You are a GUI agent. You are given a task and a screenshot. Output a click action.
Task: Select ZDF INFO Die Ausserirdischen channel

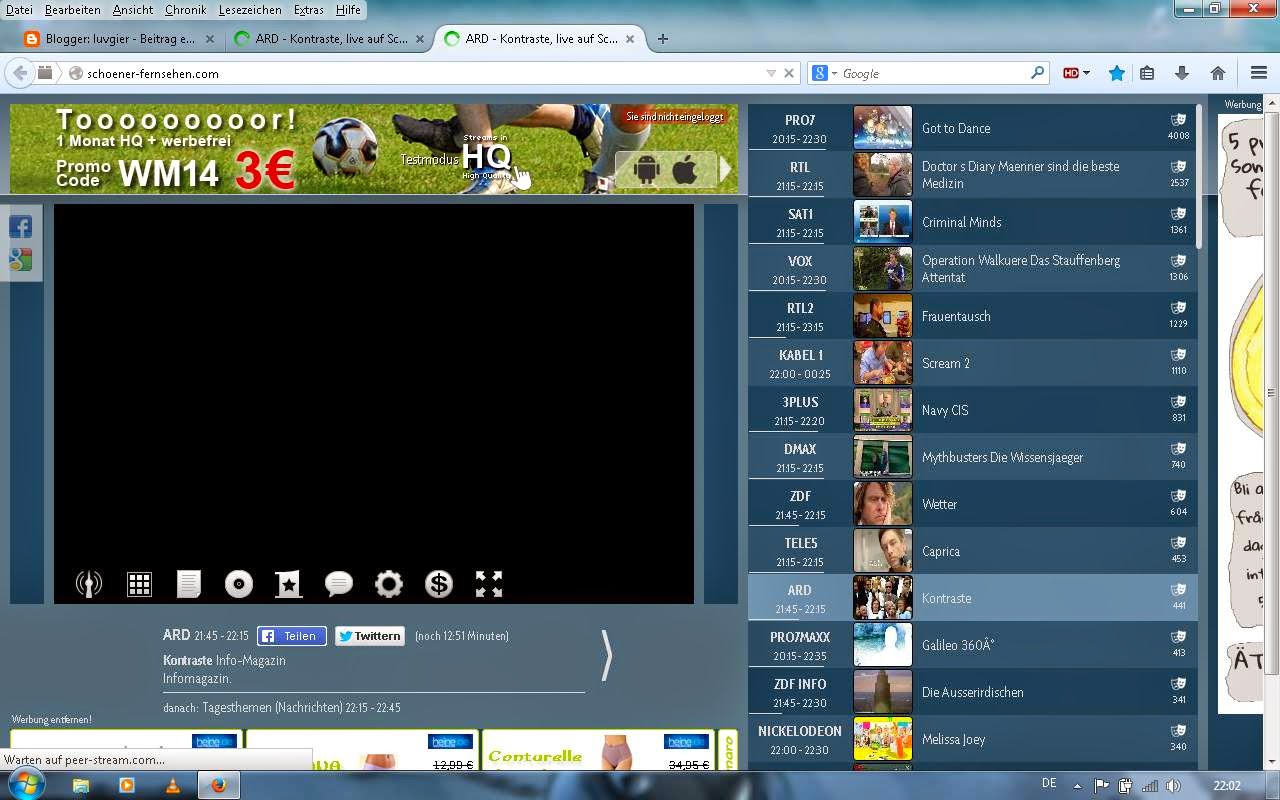coord(973,692)
